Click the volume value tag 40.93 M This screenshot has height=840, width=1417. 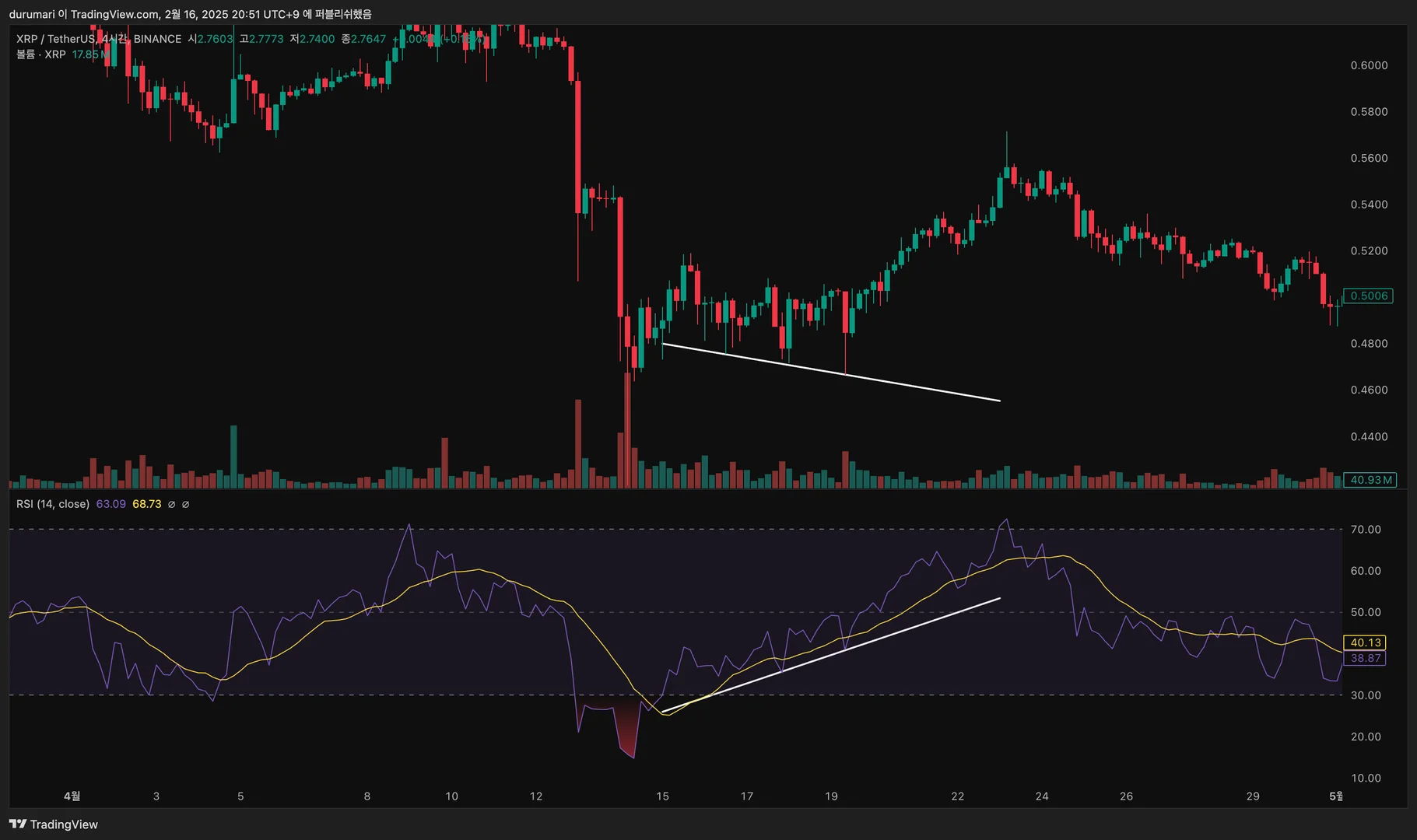click(x=1370, y=480)
